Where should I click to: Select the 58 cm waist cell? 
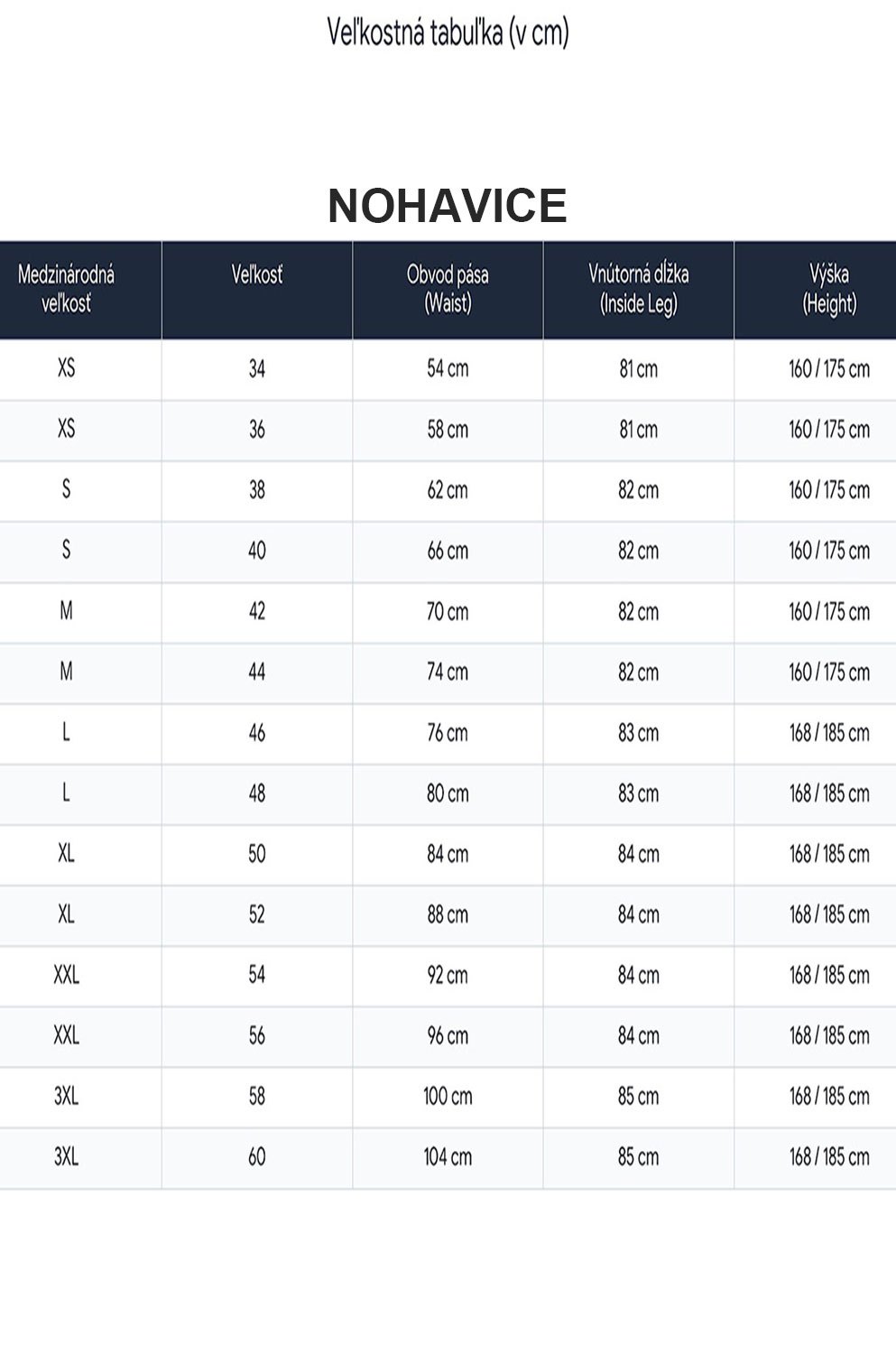448,430
